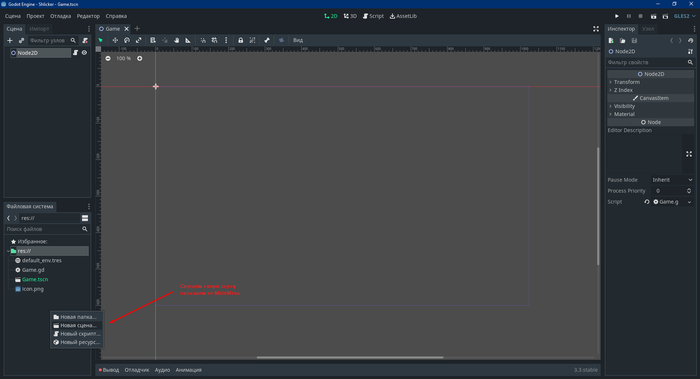Load existing resource in Inspector

622,41
